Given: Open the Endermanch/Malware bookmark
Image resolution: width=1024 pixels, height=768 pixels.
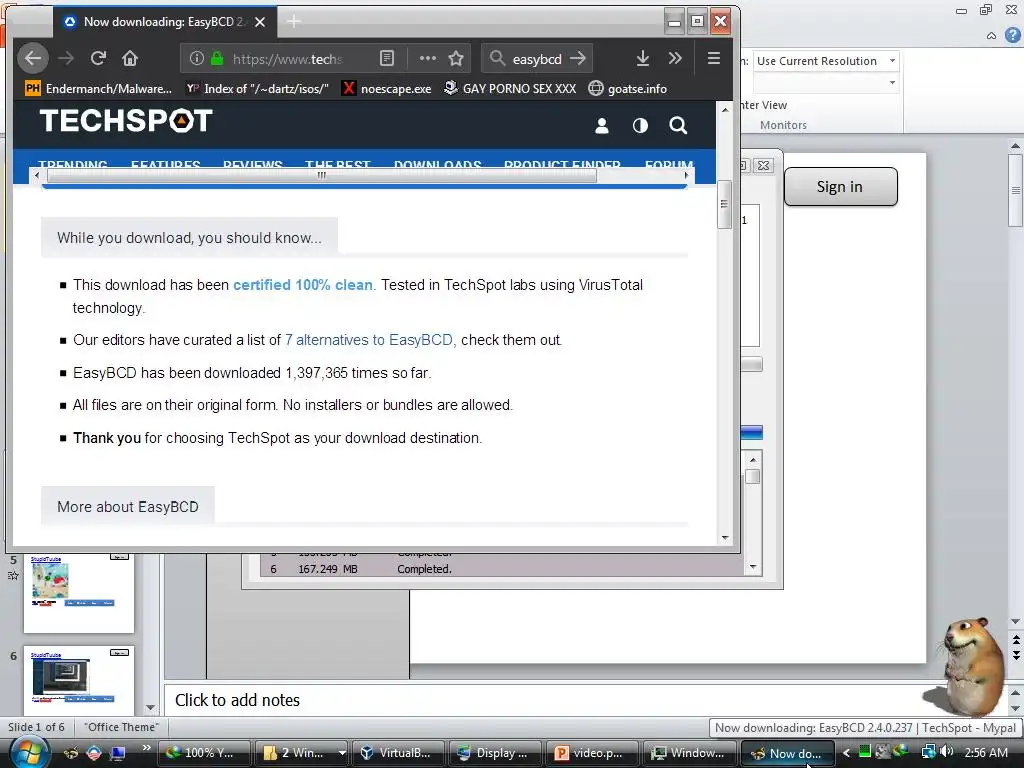Looking at the screenshot, I should pyautogui.click(x=99, y=88).
